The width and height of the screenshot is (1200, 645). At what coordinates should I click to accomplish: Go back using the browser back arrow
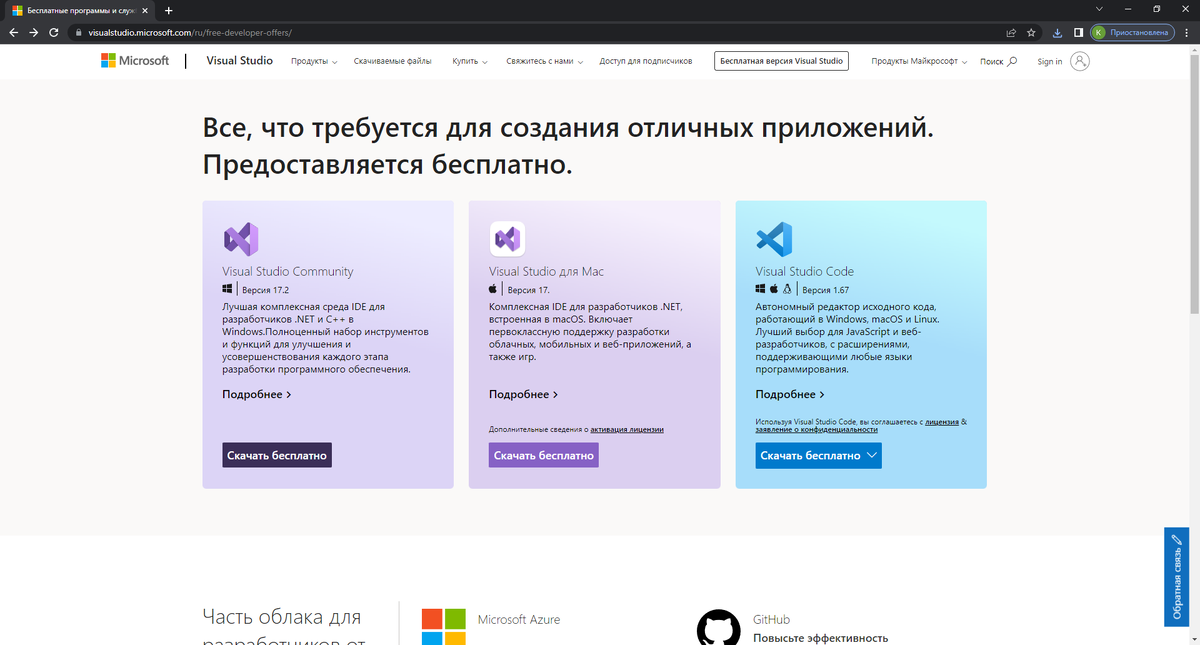(x=13, y=32)
